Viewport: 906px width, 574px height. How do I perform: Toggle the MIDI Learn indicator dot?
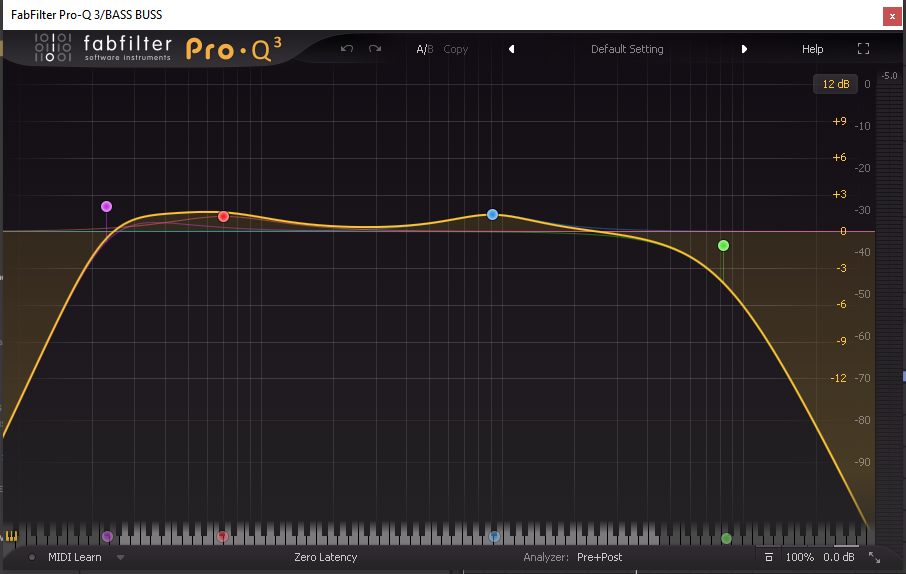(x=32, y=557)
